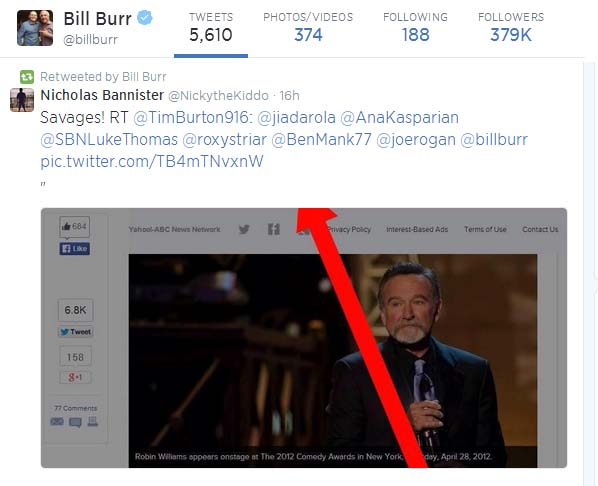The height and width of the screenshot is (486, 598).
Task: Click the Tweet share button
Action: tap(76, 332)
